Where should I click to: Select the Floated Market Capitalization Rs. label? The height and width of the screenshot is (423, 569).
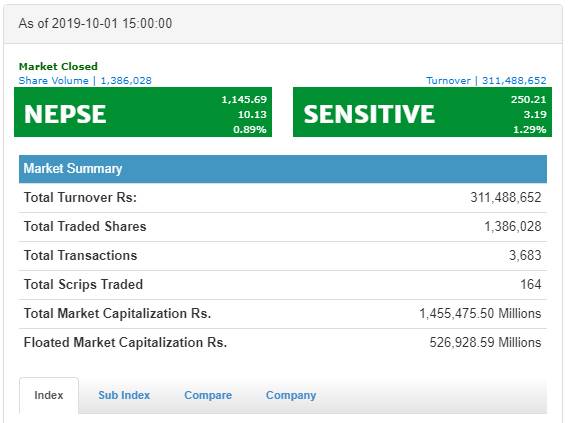(x=125, y=342)
